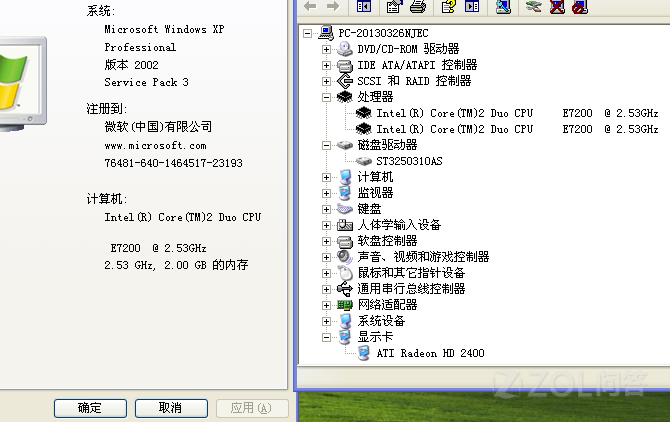Image resolution: width=670 pixels, height=422 pixels.
Task: Click the 软盘控制器 floppy controller icon
Action: pos(344,242)
